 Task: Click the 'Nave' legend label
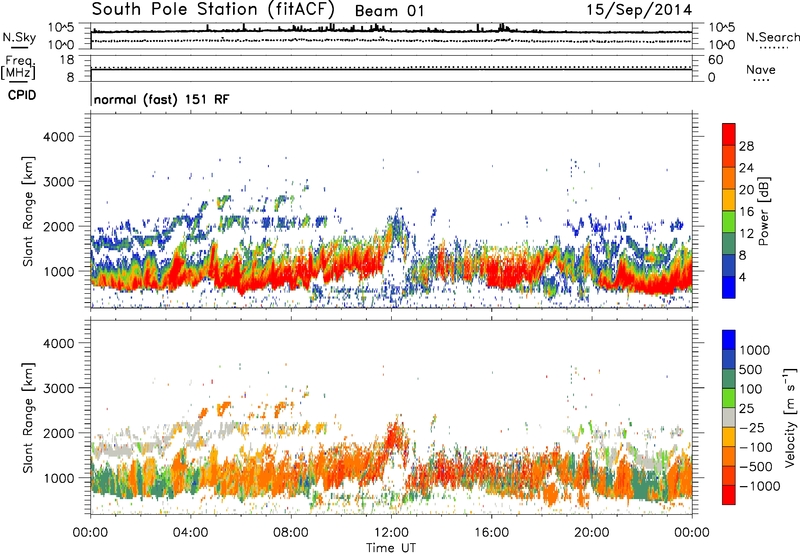click(761, 69)
